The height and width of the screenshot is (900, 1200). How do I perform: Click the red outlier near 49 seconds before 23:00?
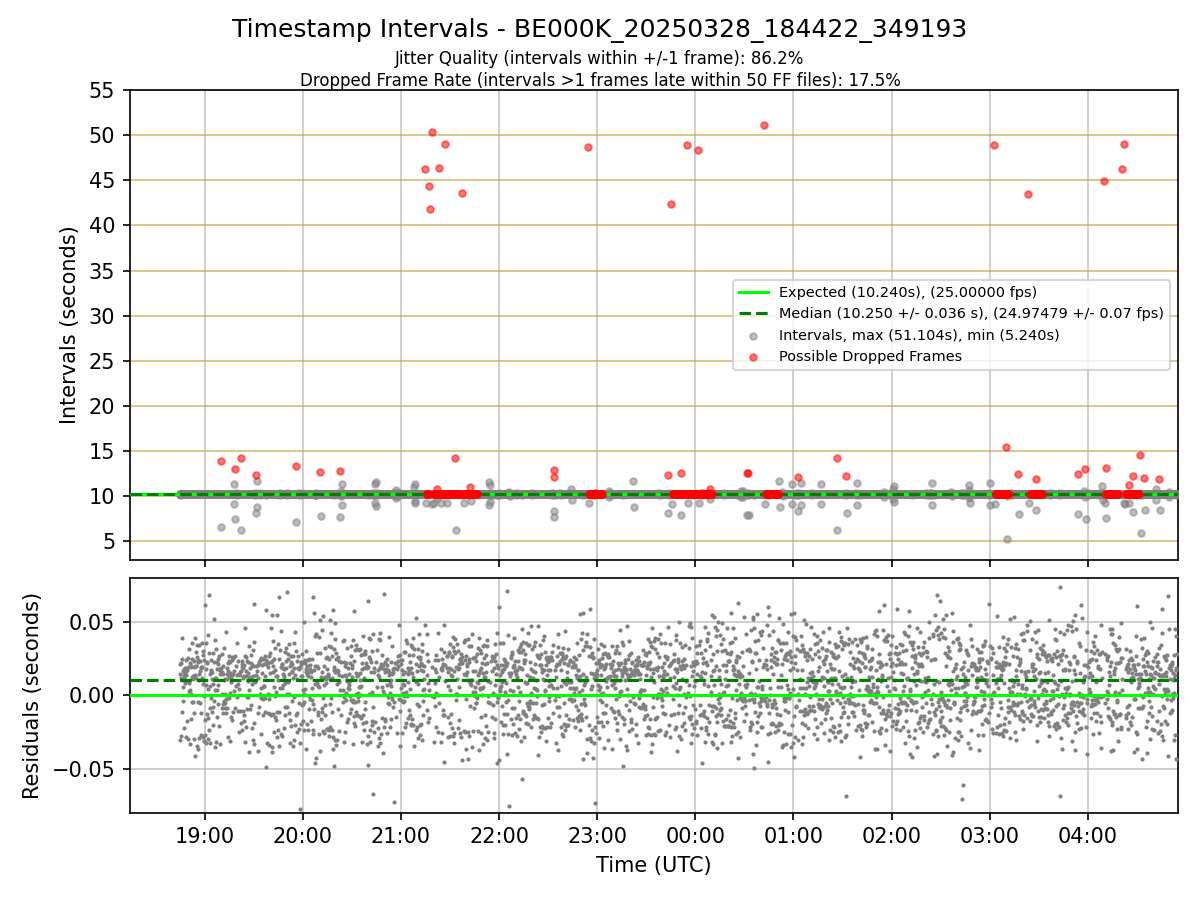(588, 147)
